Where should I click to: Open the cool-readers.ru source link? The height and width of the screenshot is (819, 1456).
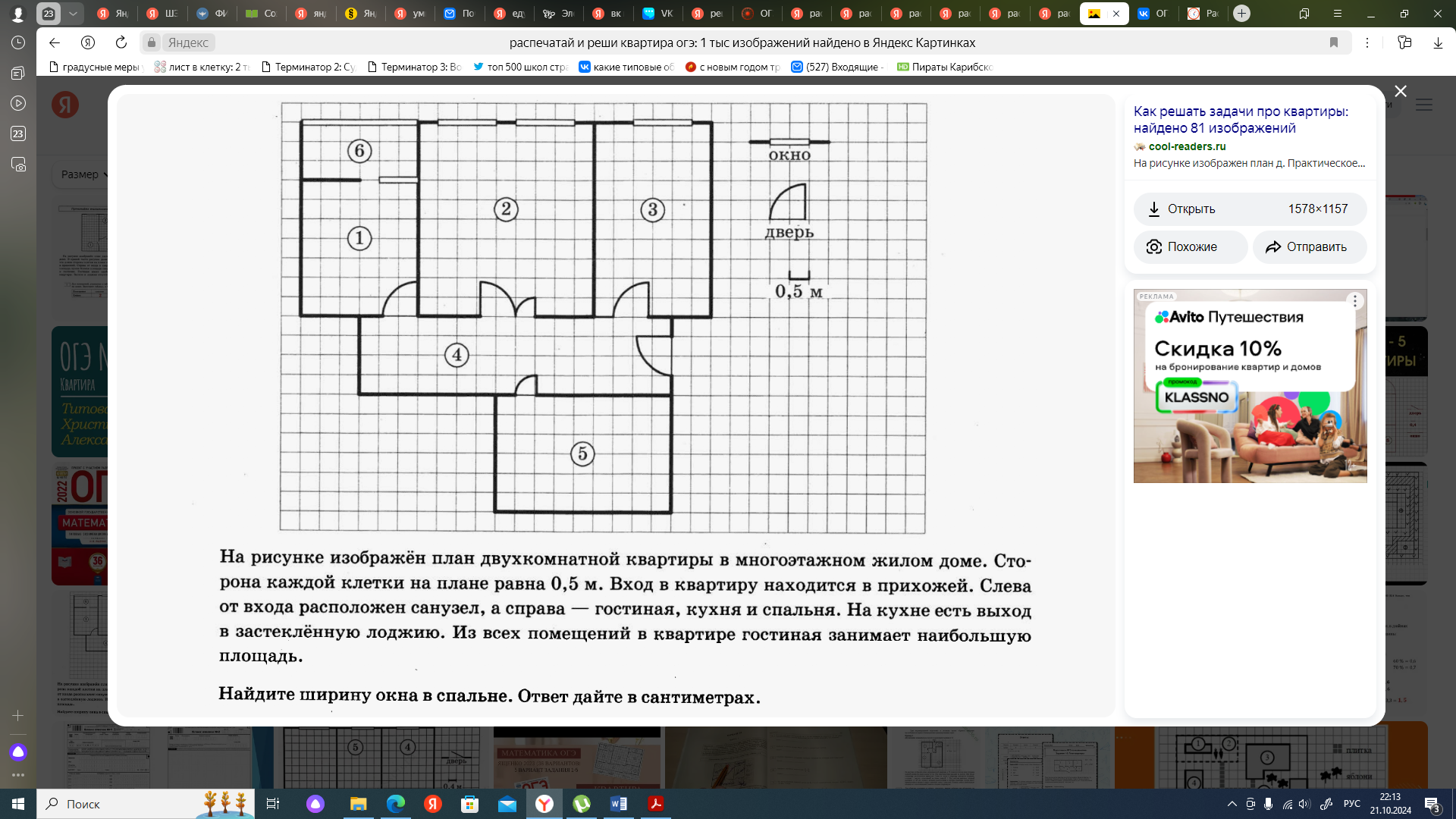click(x=1187, y=146)
